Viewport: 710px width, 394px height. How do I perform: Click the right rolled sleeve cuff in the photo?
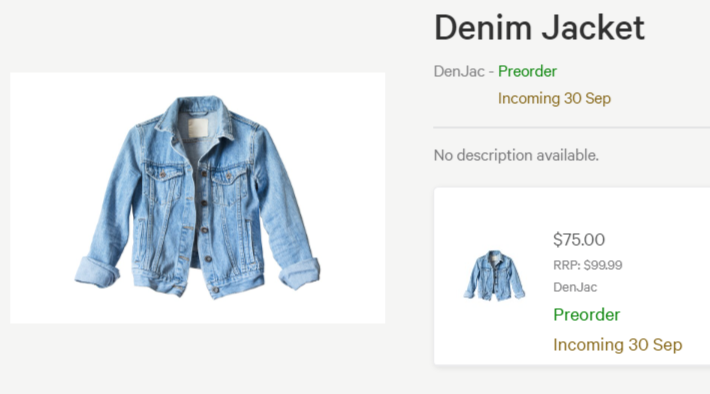click(300, 273)
